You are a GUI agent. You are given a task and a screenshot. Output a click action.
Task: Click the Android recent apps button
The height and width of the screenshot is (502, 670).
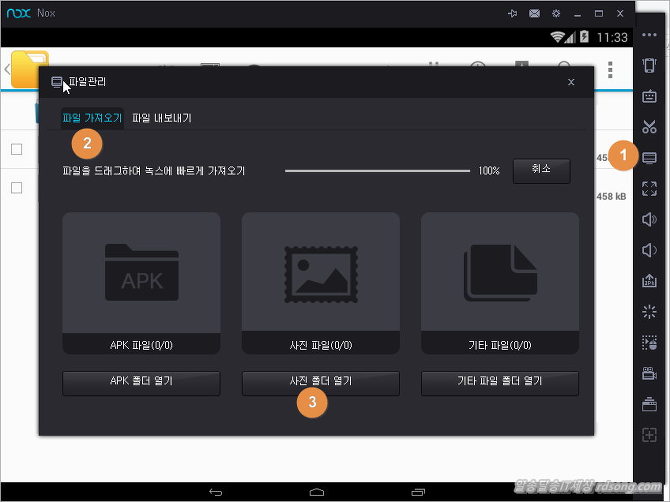(418, 492)
